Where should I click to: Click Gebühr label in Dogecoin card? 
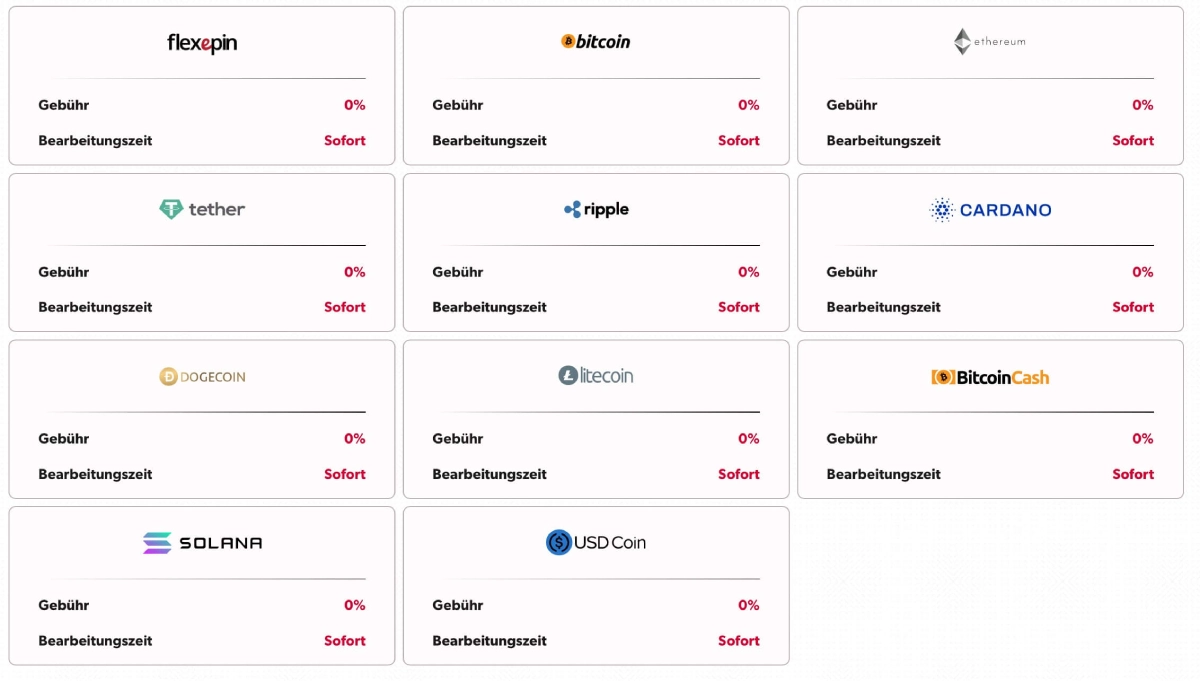coord(64,438)
